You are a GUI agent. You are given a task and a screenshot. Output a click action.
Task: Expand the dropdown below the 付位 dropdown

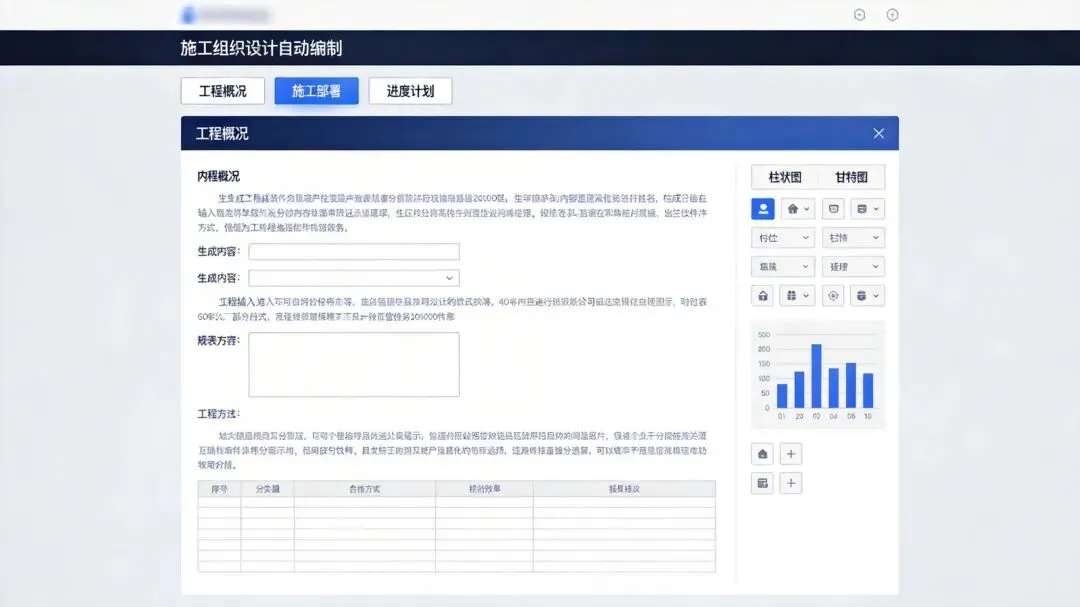pyautogui.click(x=783, y=267)
